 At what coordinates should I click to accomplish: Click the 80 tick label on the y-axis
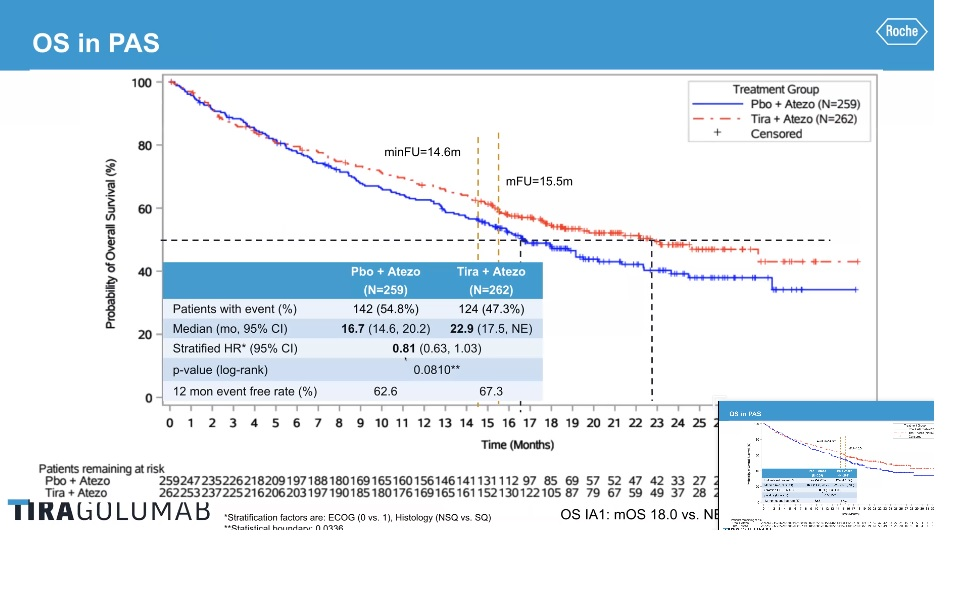(144, 146)
